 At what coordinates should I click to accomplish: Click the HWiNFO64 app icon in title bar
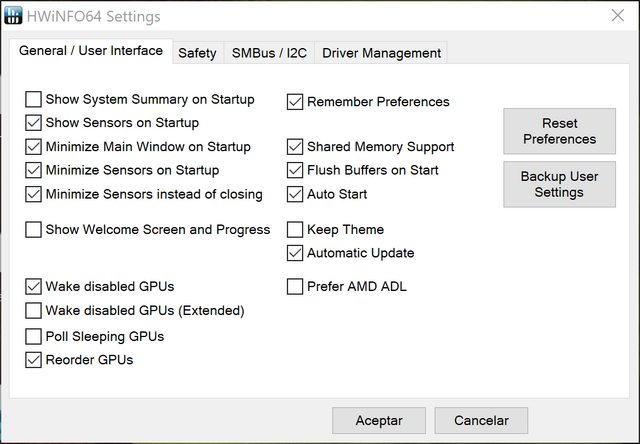point(13,16)
